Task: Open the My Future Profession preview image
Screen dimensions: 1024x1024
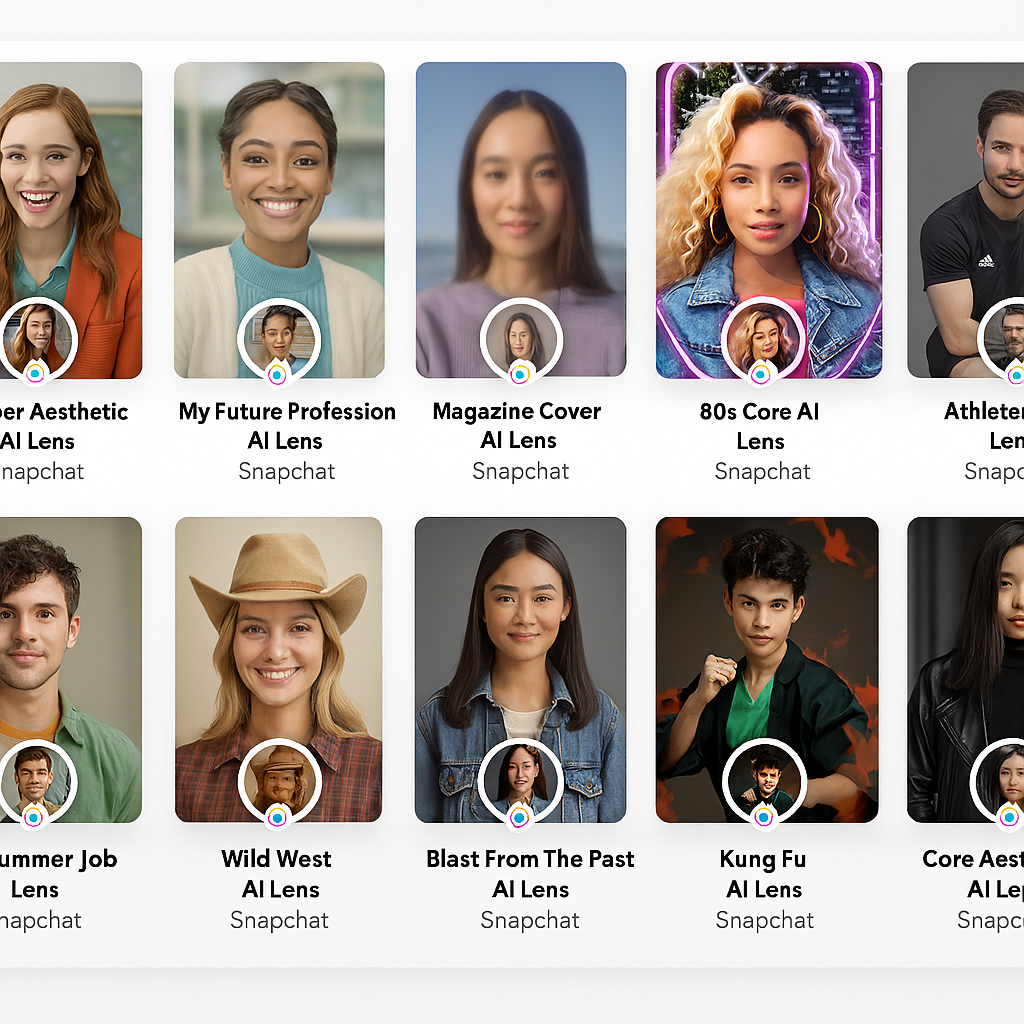Action: [279, 220]
